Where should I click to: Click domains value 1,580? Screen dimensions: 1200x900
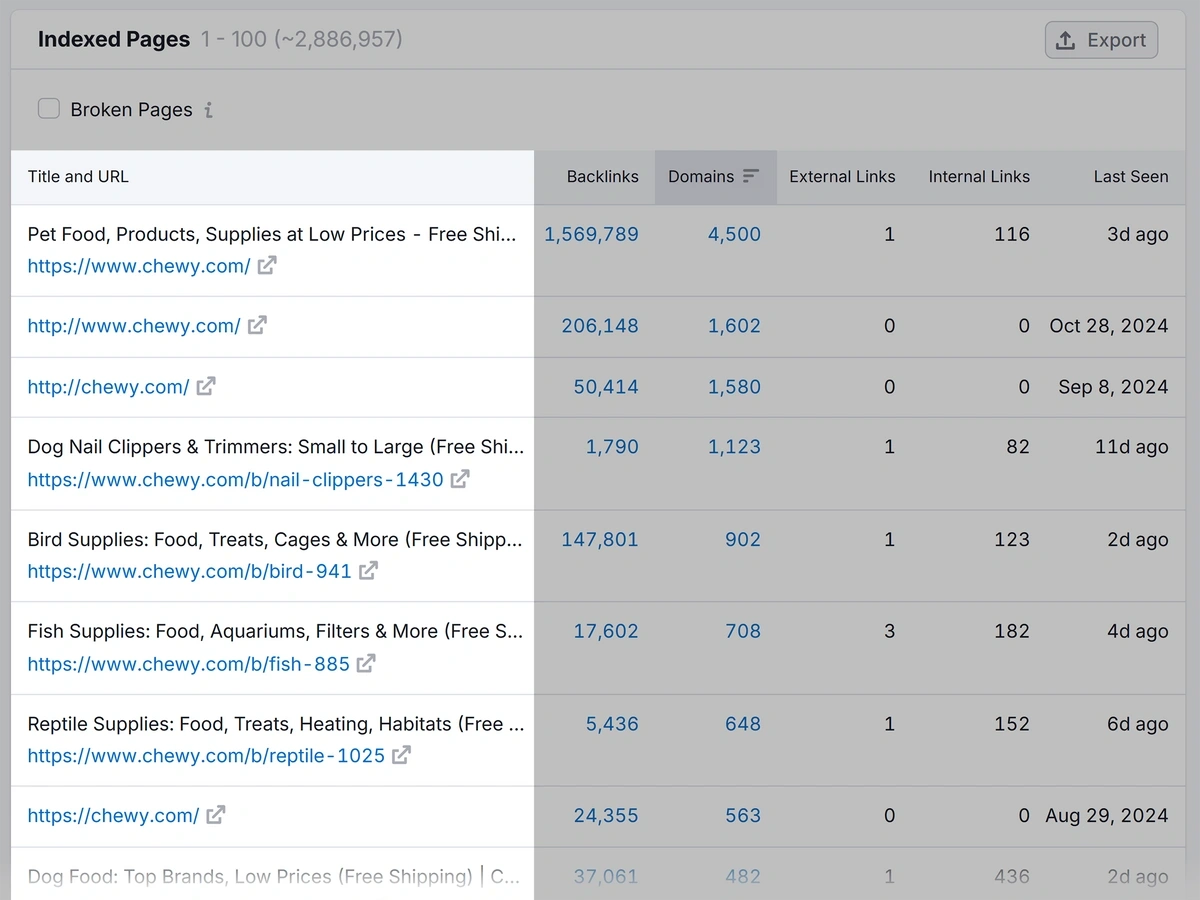(x=734, y=386)
